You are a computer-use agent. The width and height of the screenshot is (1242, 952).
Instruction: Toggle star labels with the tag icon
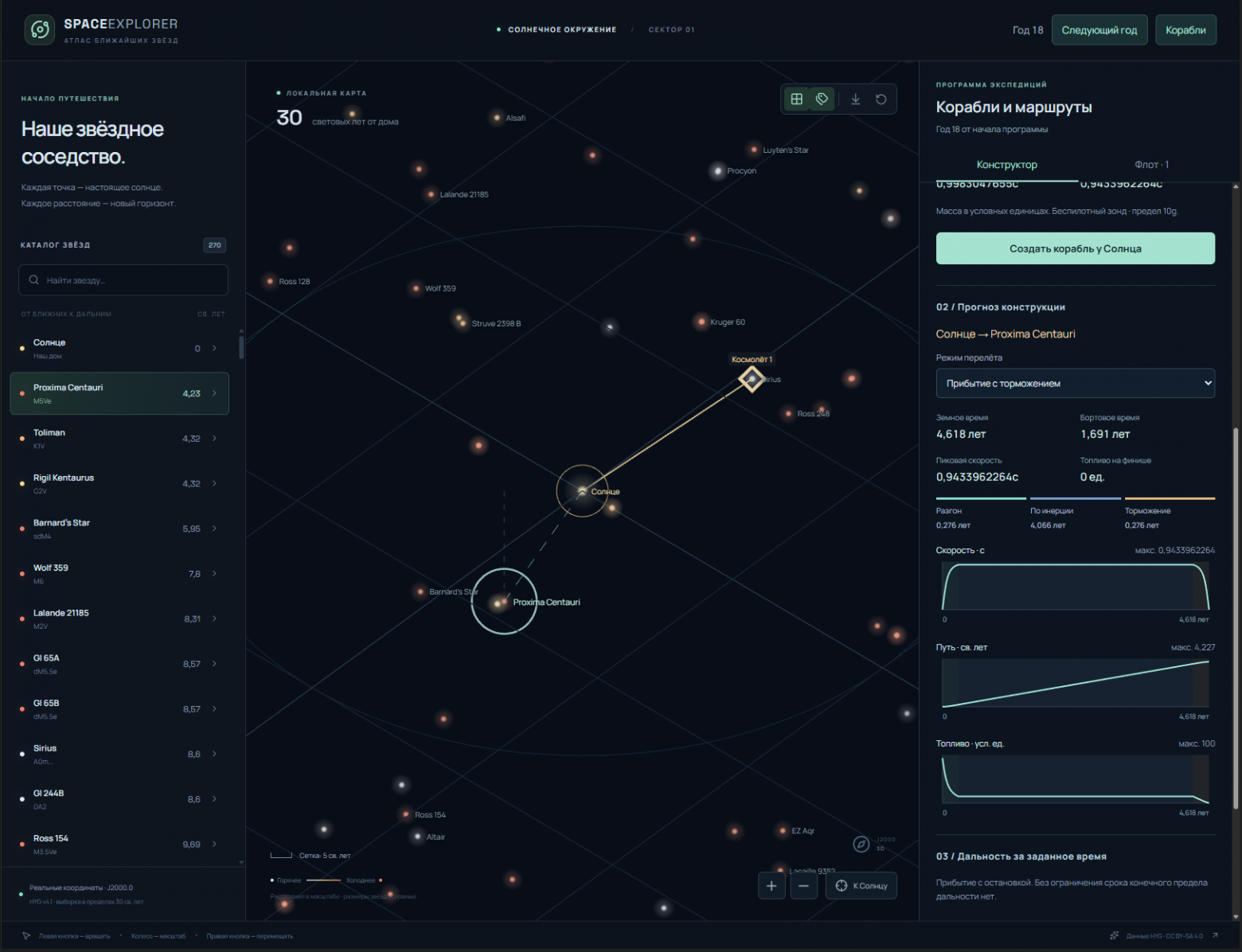tap(822, 99)
